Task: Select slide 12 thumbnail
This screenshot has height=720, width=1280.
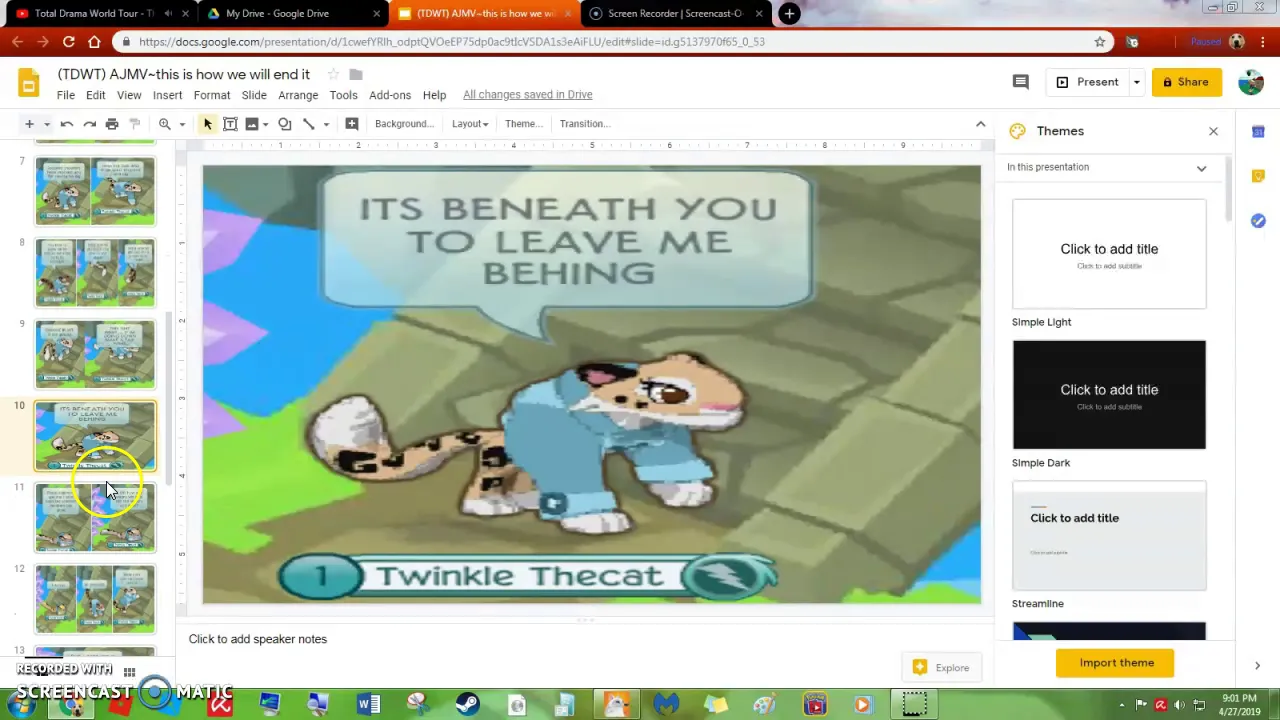Action: coord(96,600)
